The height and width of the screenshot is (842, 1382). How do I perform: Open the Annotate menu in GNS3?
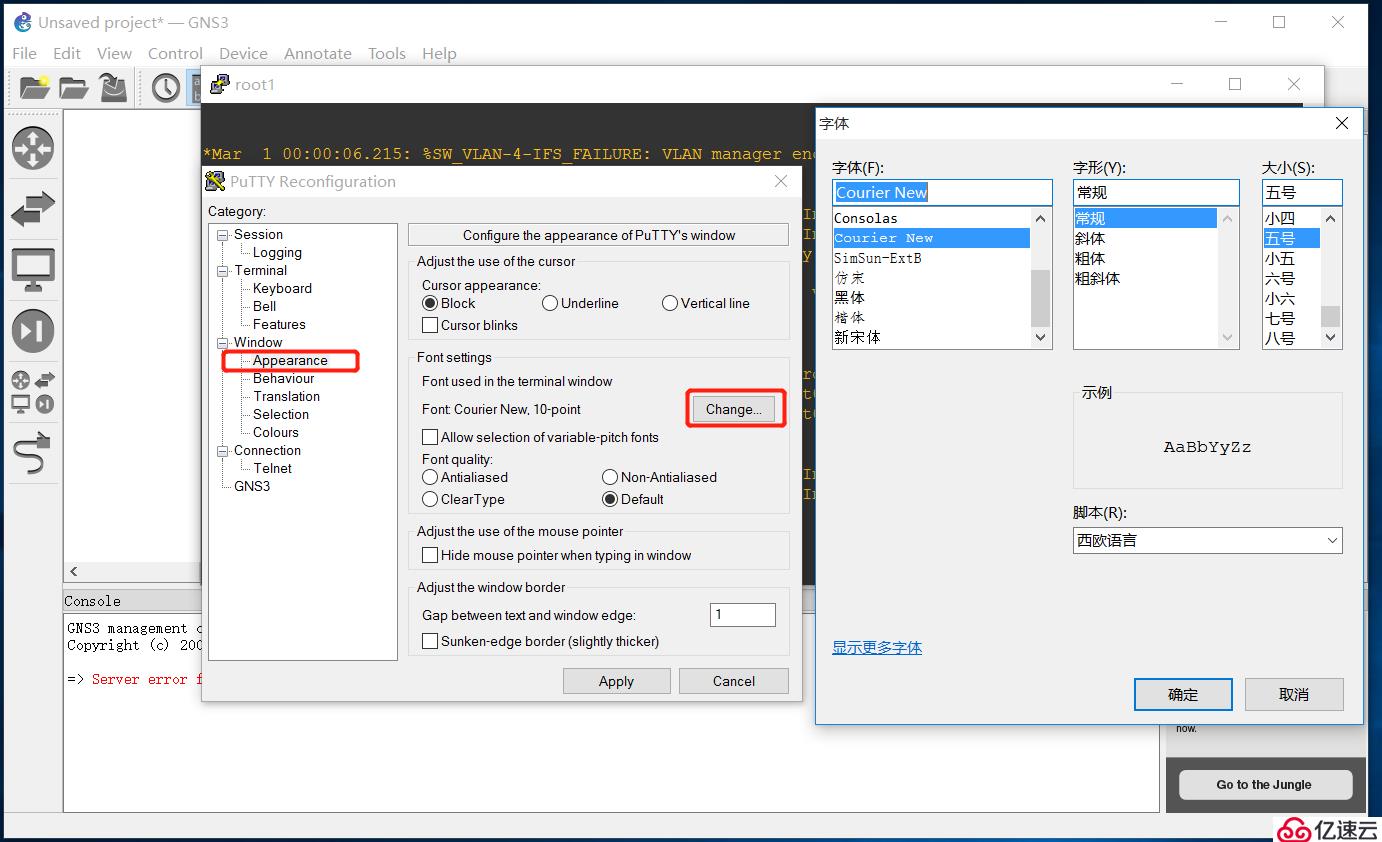click(317, 53)
